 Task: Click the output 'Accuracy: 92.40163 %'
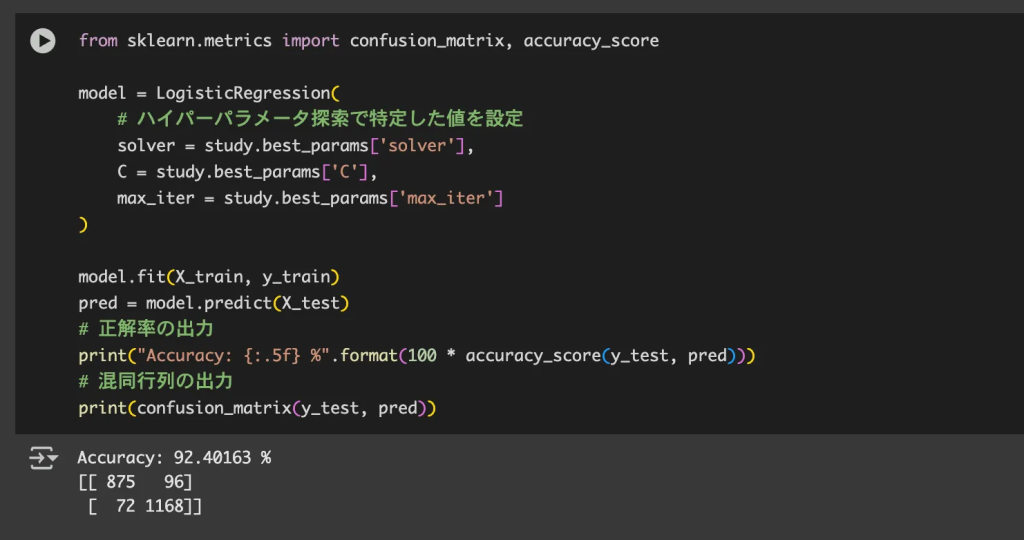174,458
